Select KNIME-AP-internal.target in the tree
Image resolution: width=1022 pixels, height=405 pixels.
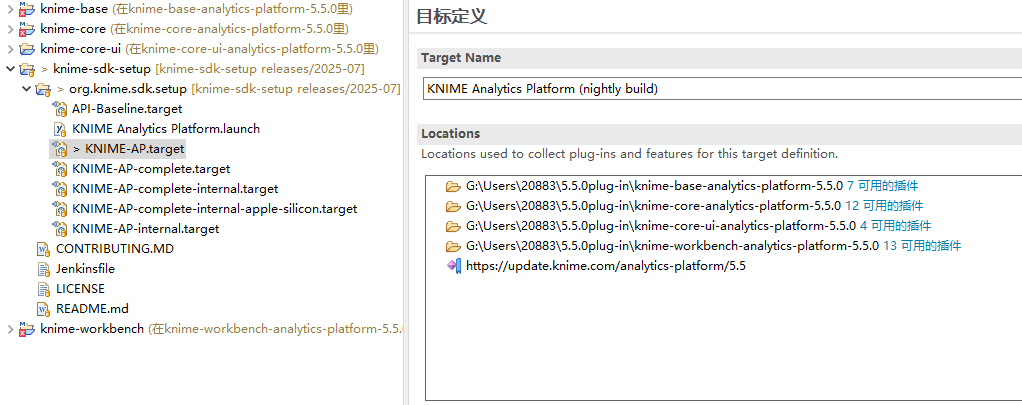146,229
